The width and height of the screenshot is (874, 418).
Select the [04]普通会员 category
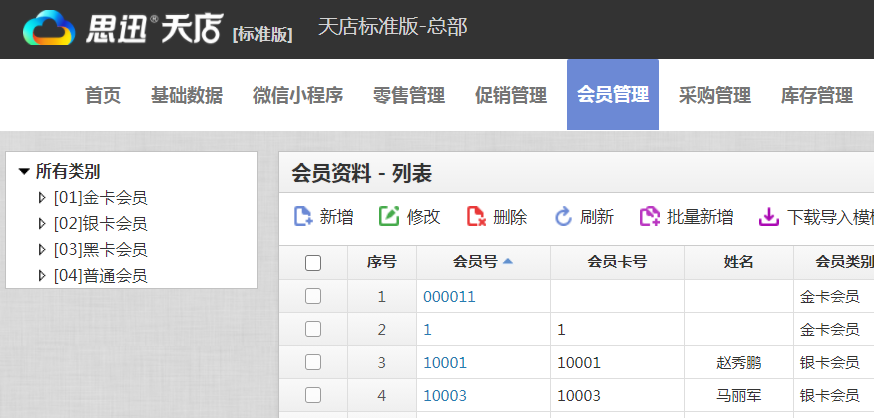(x=100, y=275)
